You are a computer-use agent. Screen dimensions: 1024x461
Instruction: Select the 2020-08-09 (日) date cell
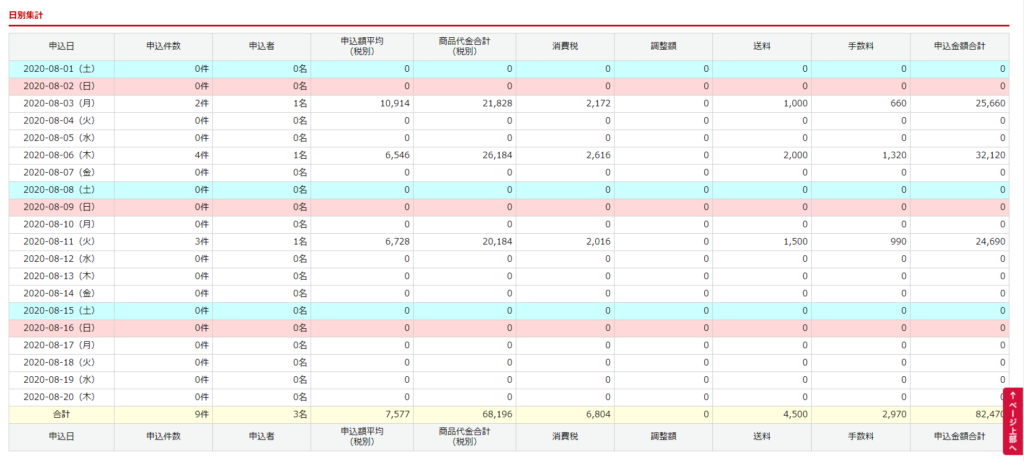click(x=61, y=207)
